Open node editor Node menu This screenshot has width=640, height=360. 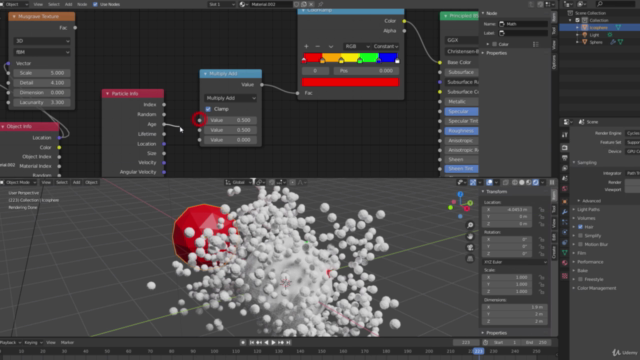(82, 4)
